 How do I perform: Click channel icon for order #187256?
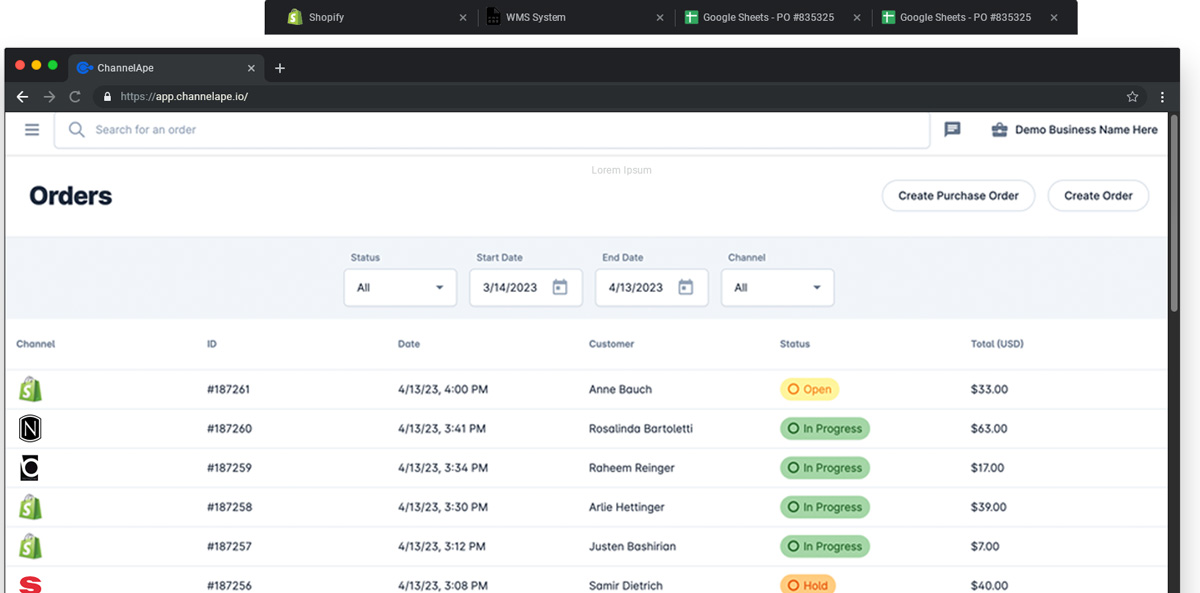point(30,585)
